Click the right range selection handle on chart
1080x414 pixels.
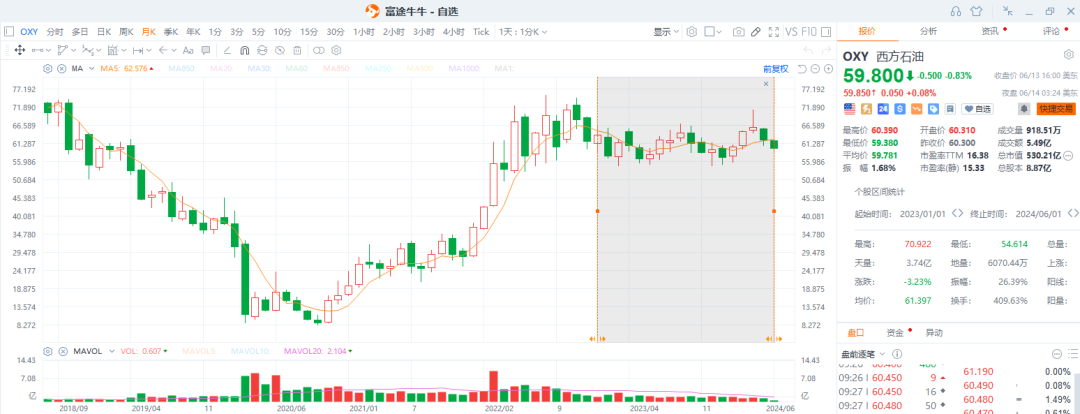click(x=774, y=211)
